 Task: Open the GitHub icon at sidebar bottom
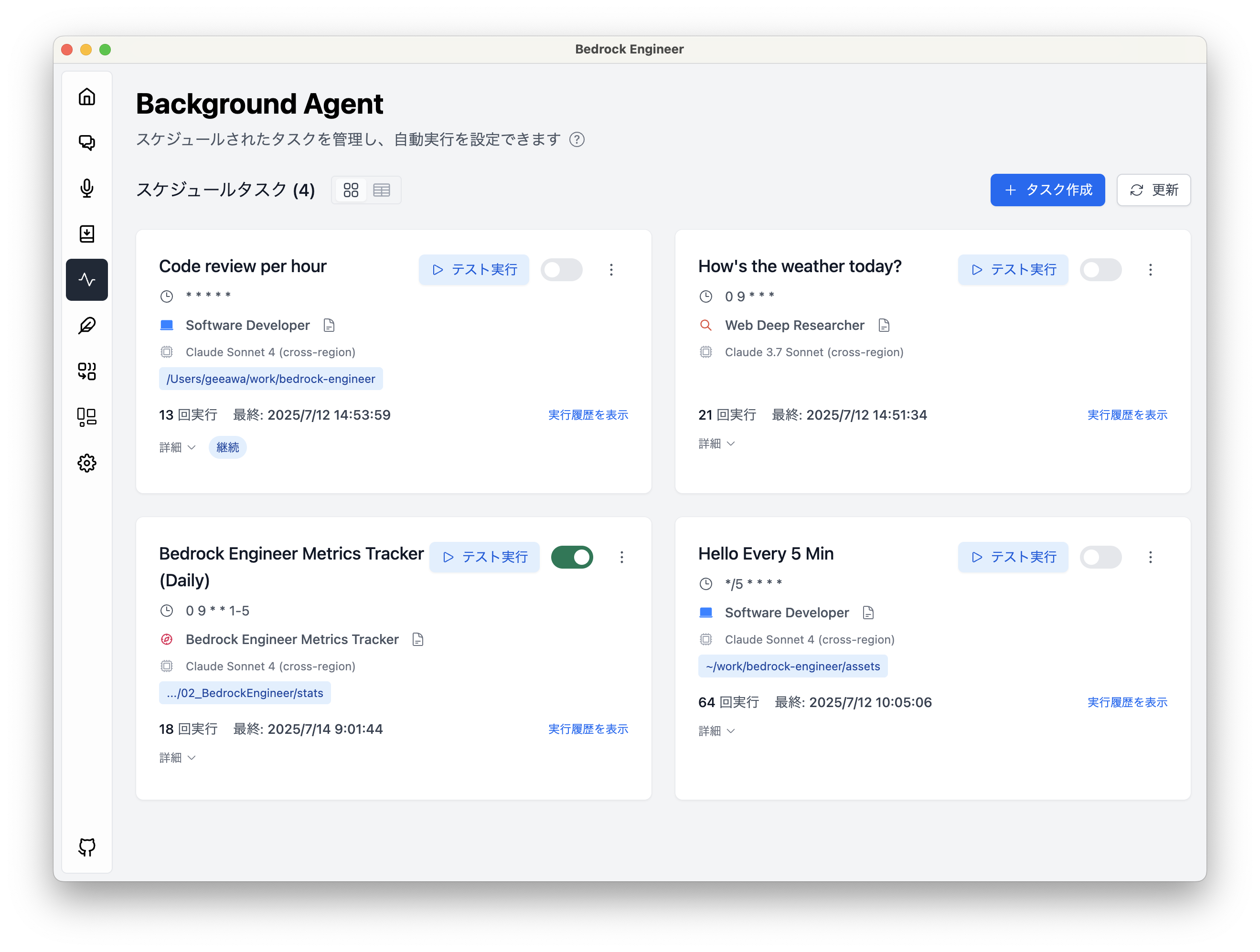point(86,846)
